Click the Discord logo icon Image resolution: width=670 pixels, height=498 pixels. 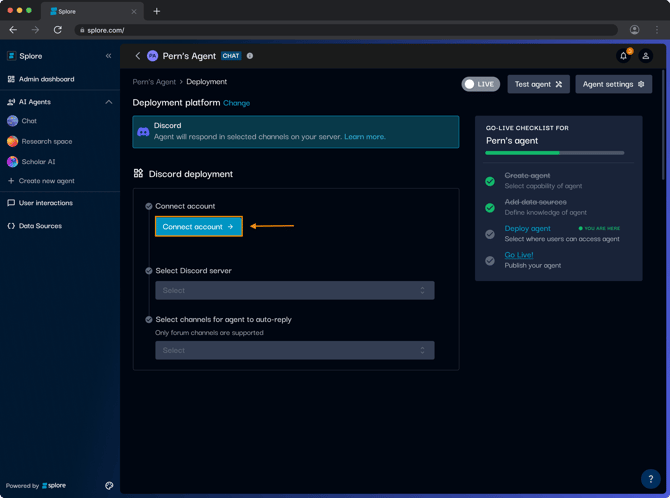pos(143,132)
